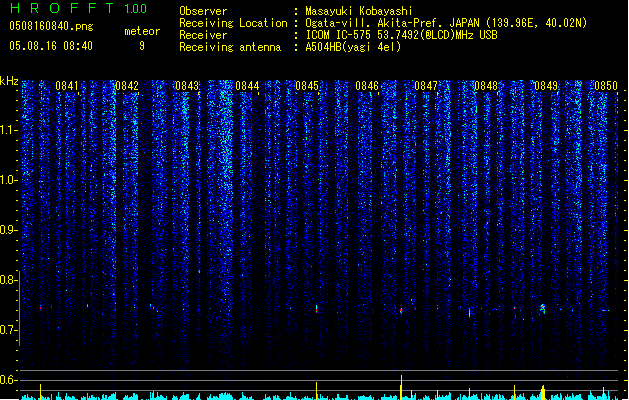
Task: Click the meteor count value 9
Action: [x=142, y=46]
